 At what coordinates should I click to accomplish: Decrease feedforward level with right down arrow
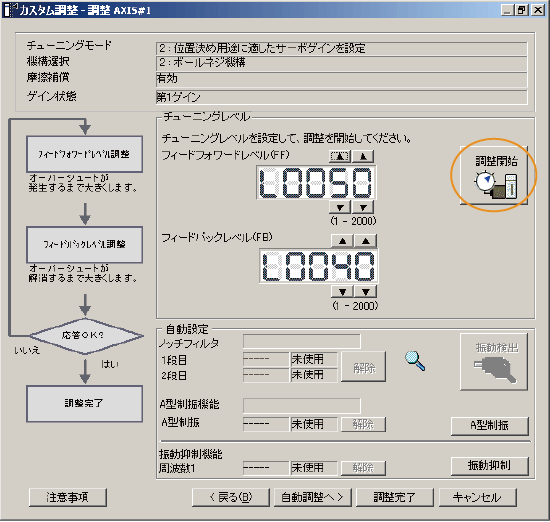pos(363,207)
